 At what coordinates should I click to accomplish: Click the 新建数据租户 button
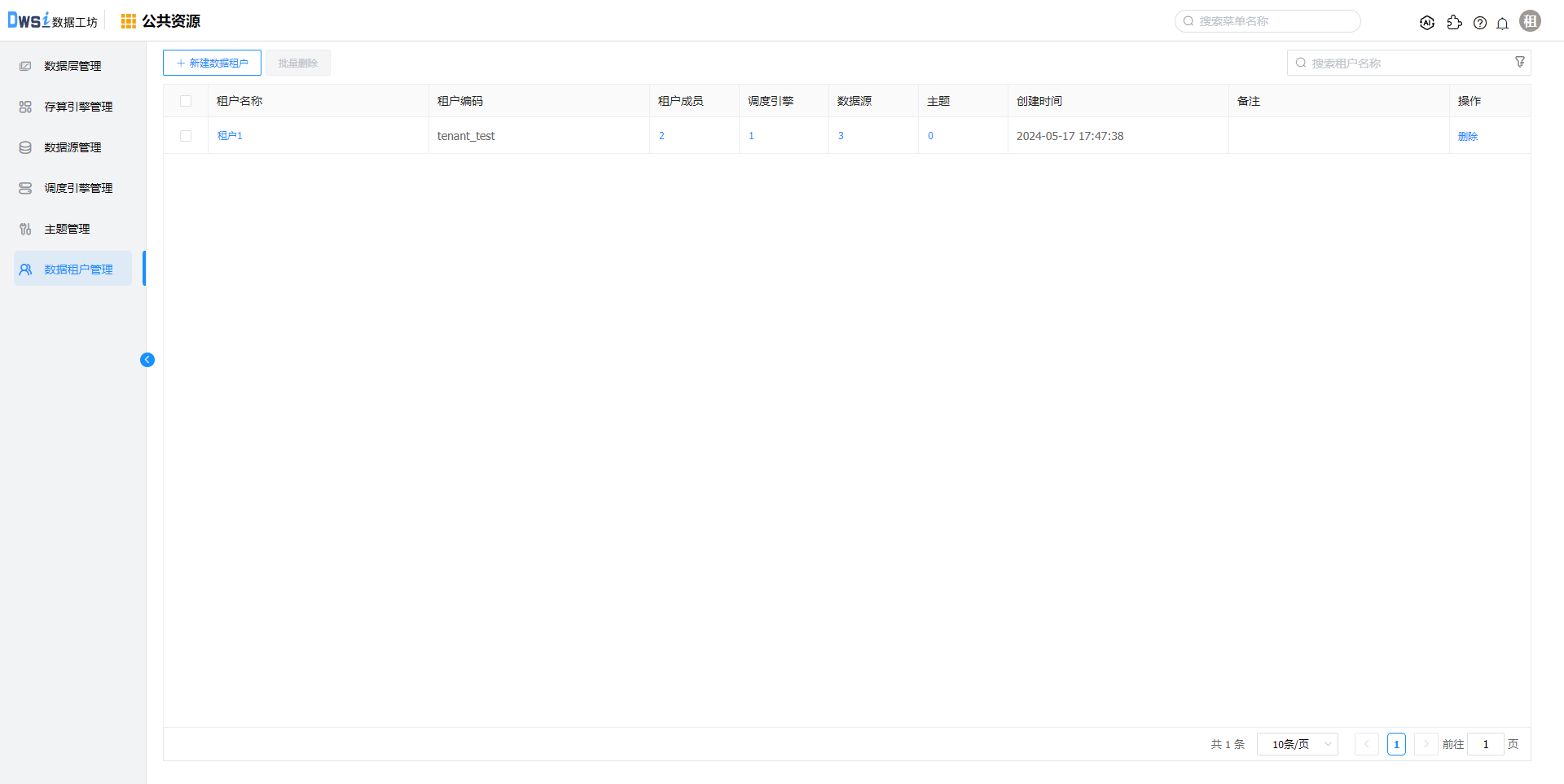tap(212, 63)
